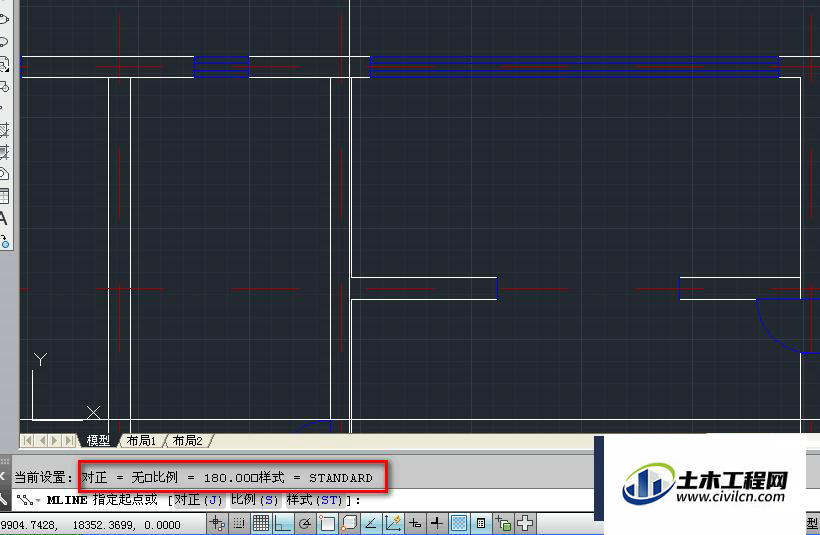Jump to last layout tab arrow
The image size is (820, 535).
pos(69,440)
